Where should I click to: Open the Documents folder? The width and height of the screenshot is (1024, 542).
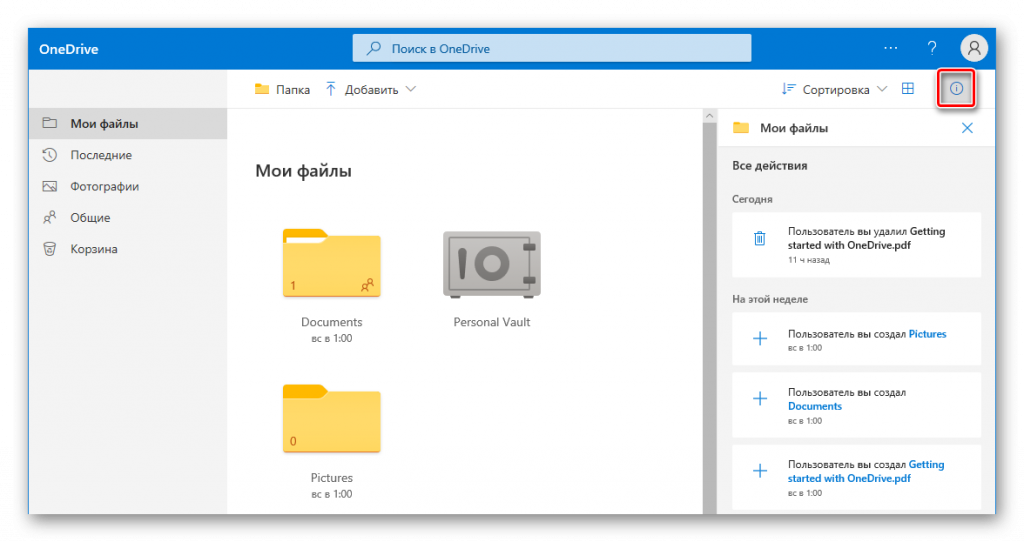pos(332,264)
